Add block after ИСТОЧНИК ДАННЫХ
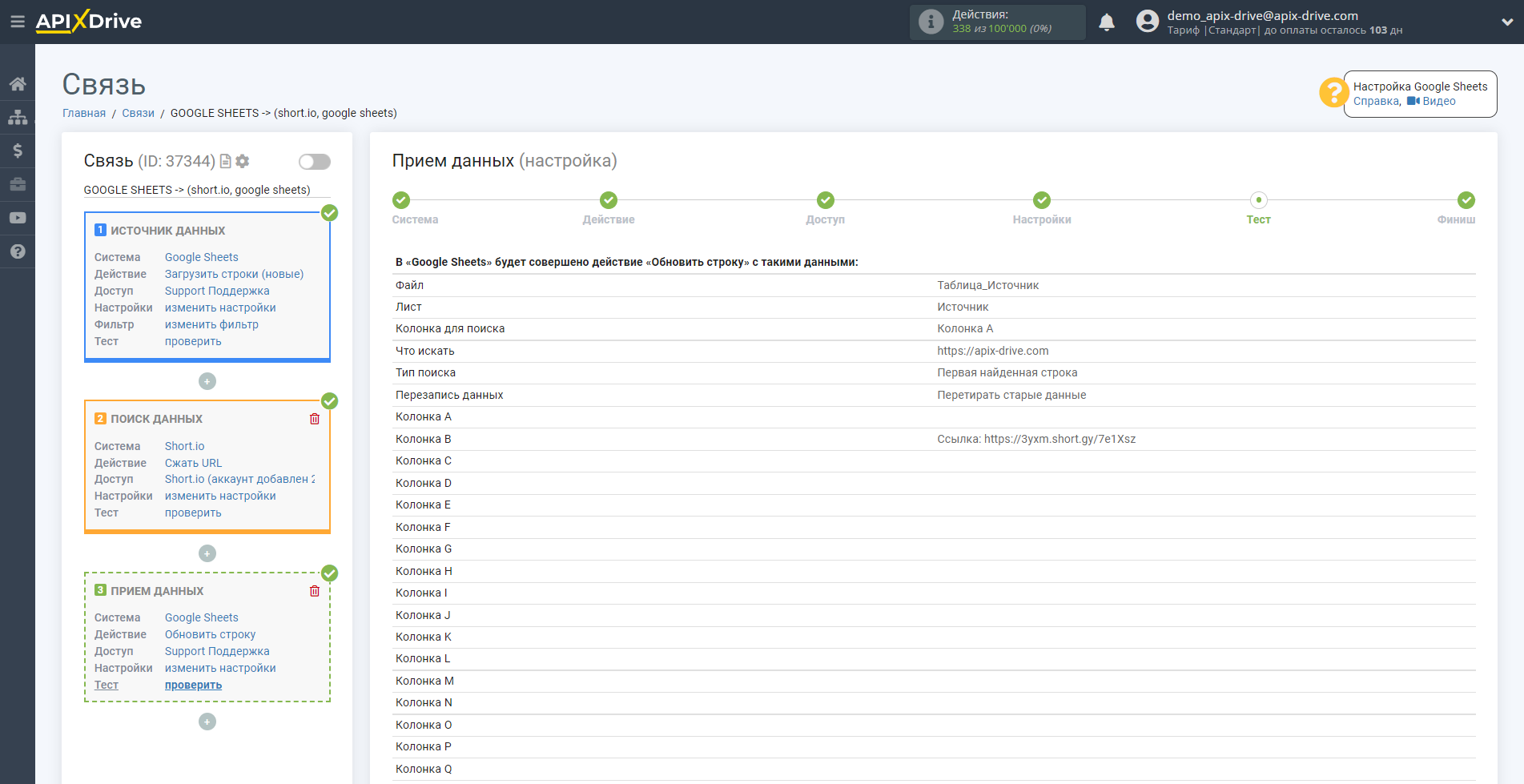This screenshot has height=784, width=1524. (207, 381)
